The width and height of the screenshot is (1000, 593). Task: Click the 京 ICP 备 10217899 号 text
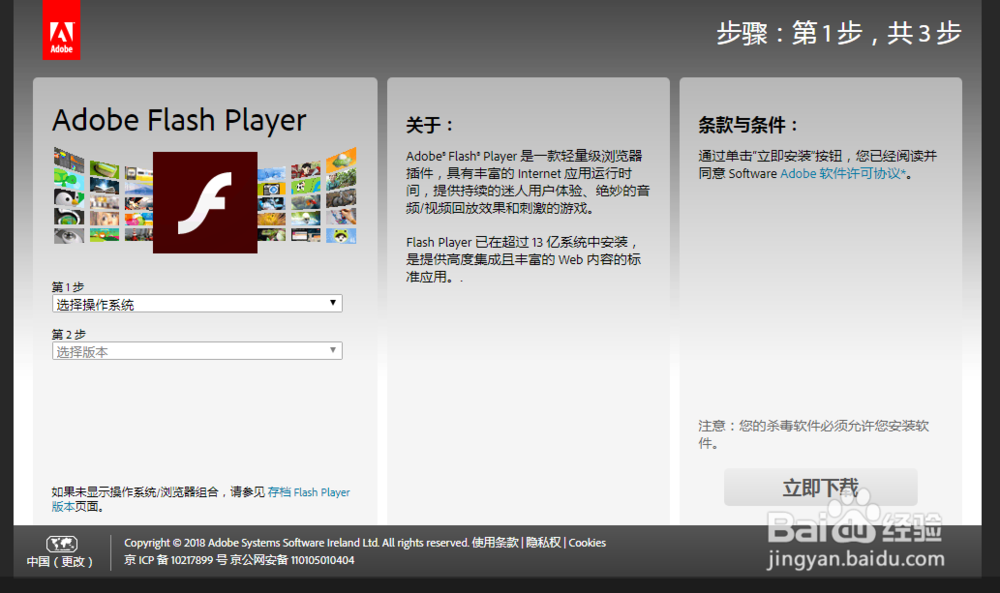175,560
